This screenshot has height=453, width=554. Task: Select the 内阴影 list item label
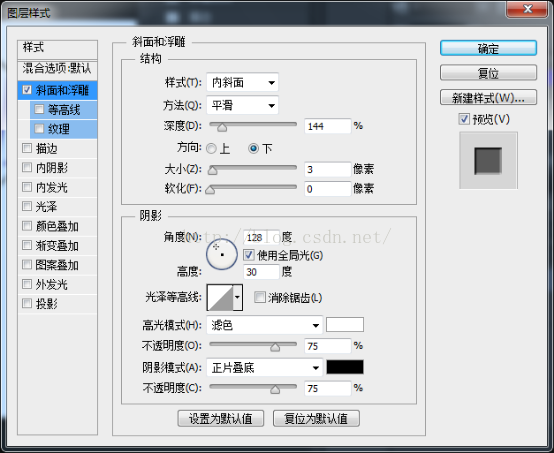[52, 168]
